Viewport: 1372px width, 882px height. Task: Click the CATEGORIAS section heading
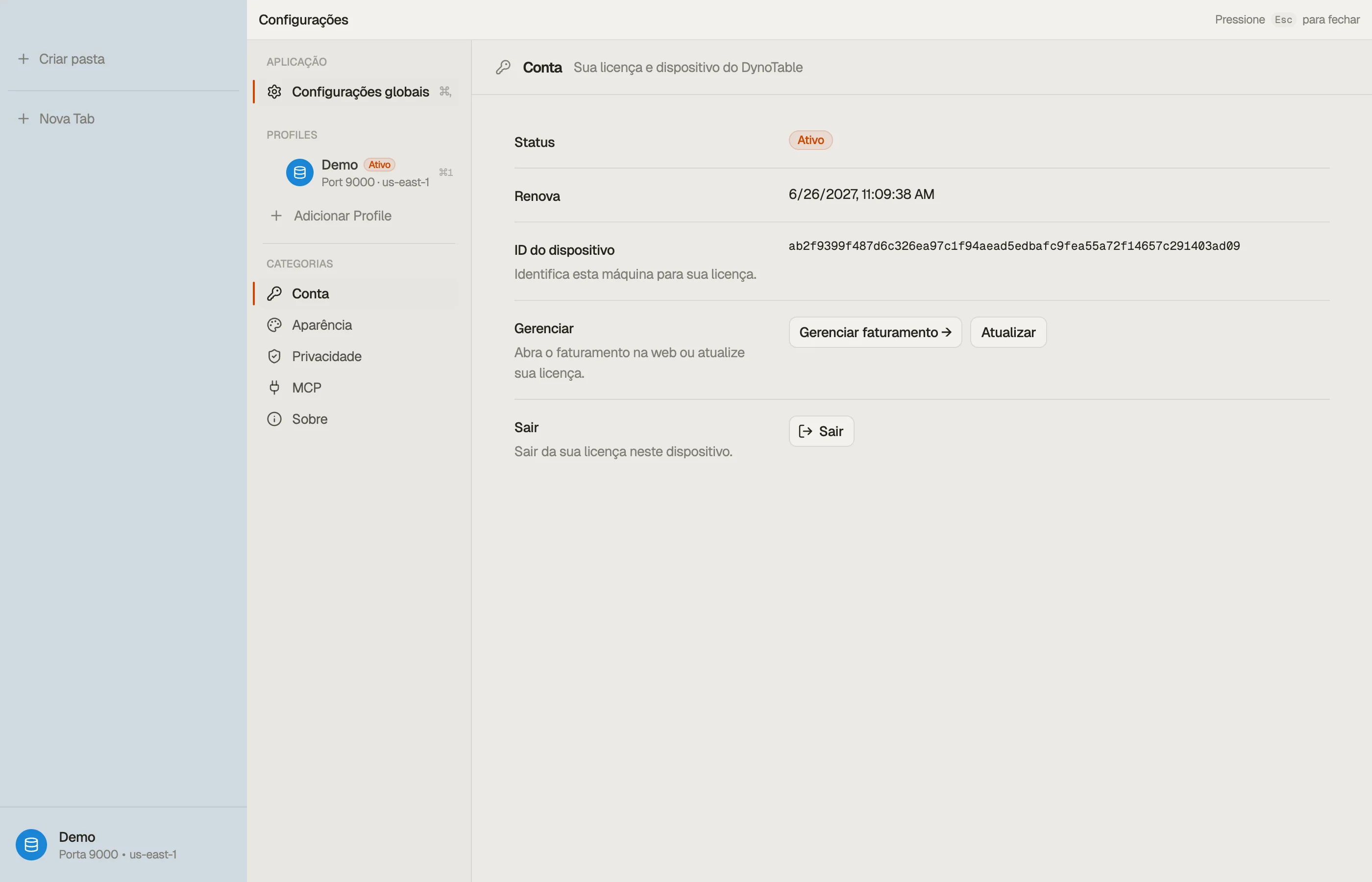[x=299, y=264]
